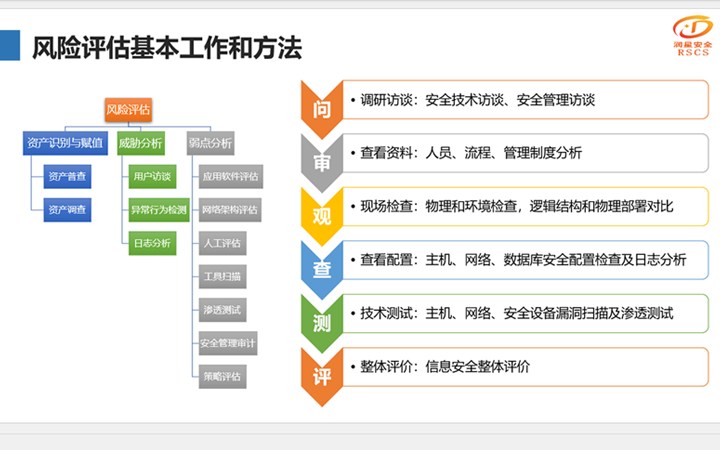Image resolution: width=720 pixels, height=450 pixels.
Task: Click the orange 评 chevron arrow
Action: coord(322,377)
